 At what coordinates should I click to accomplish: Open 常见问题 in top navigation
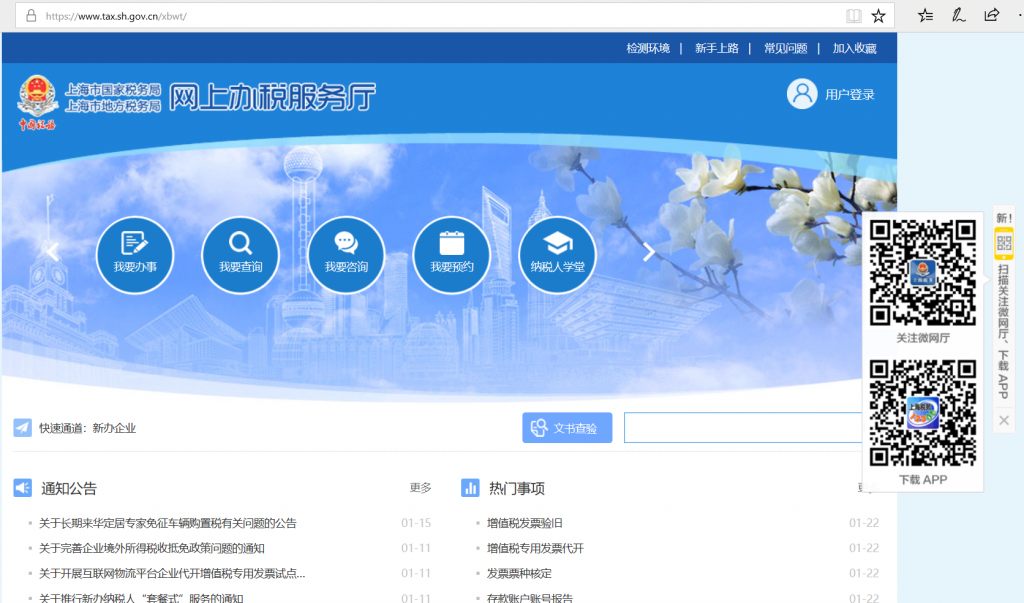[785, 48]
